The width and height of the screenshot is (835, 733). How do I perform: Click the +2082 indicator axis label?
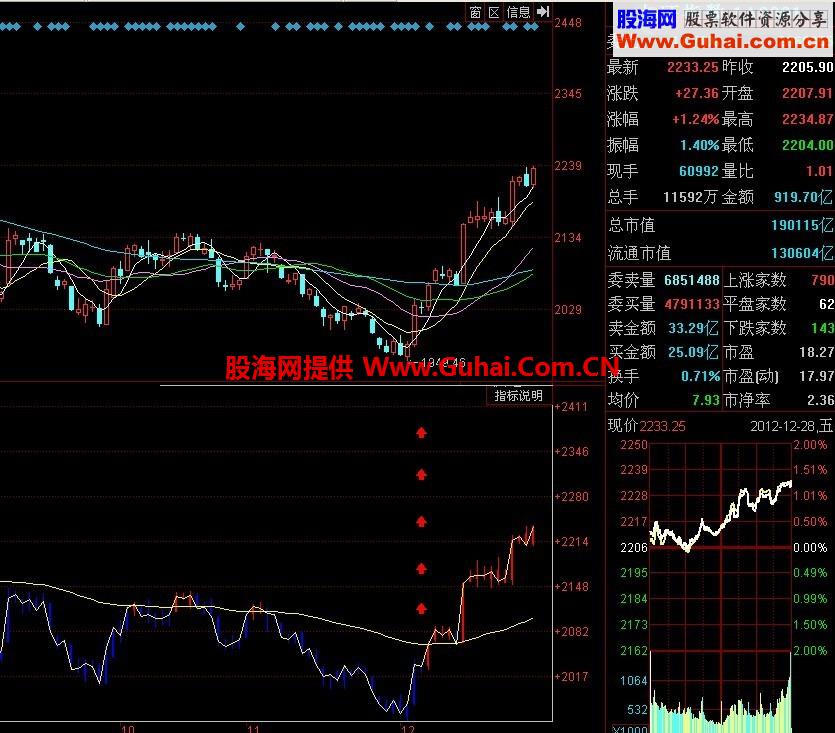[x=571, y=632]
